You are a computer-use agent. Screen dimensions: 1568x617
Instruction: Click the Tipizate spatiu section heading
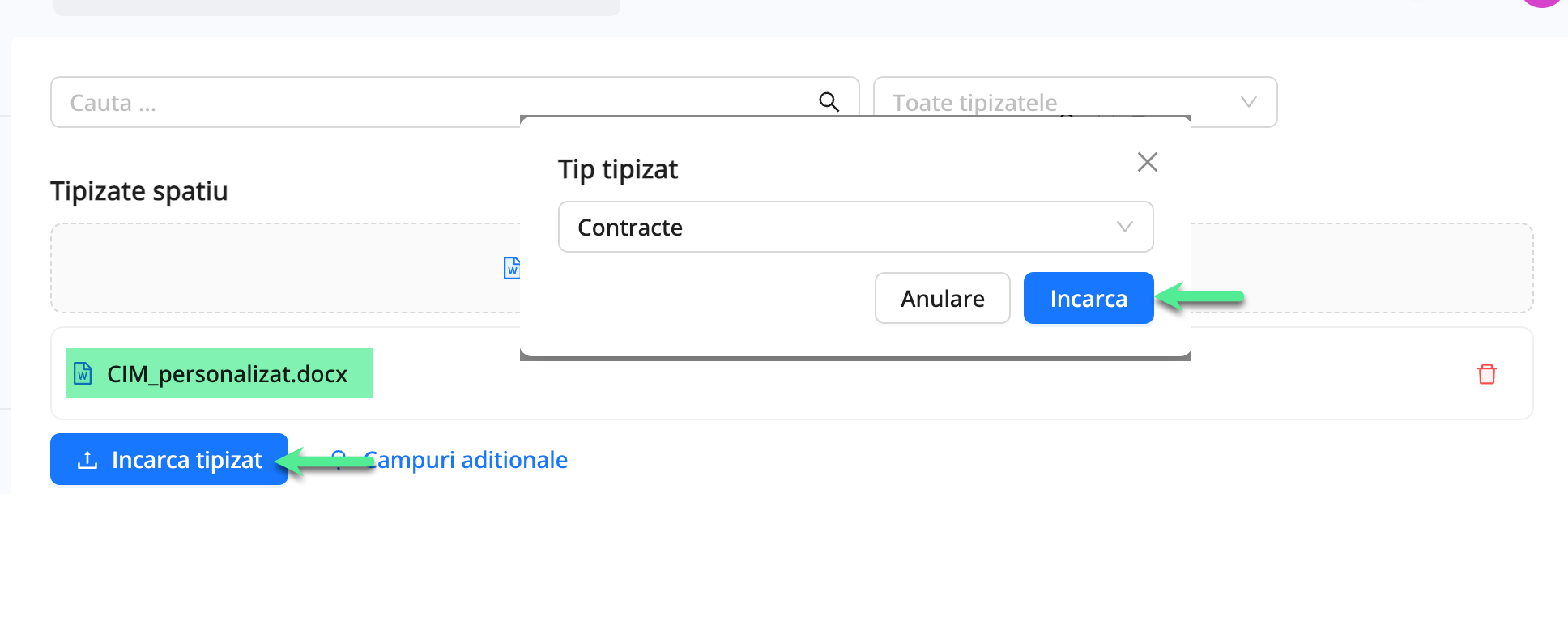click(x=138, y=191)
